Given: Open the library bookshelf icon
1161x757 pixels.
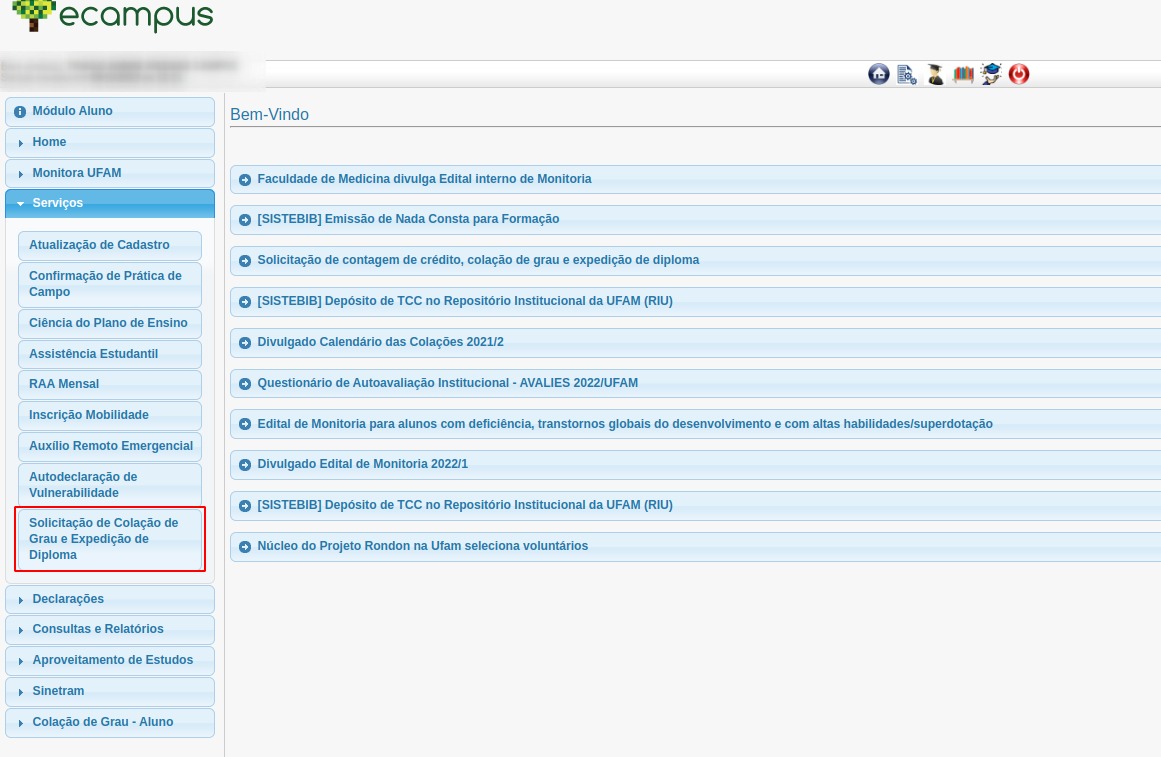Looking at the screenshot, I should (963, 74).
